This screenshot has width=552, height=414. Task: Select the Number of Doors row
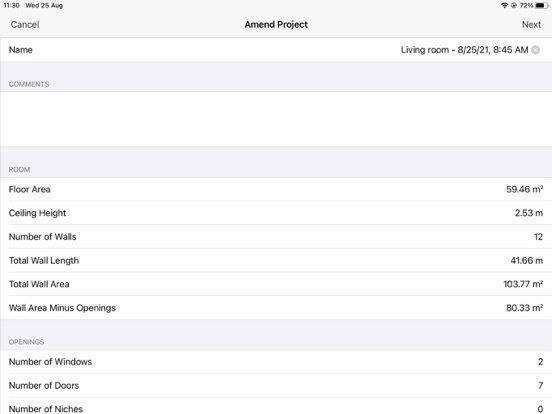click(x=276, y=385)
